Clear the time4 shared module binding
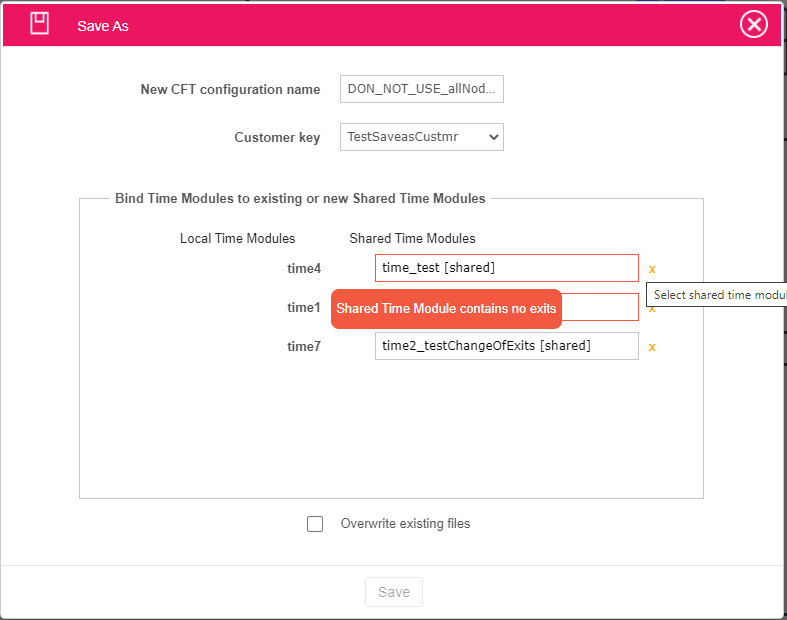The image size is (787, 620). 652,269
